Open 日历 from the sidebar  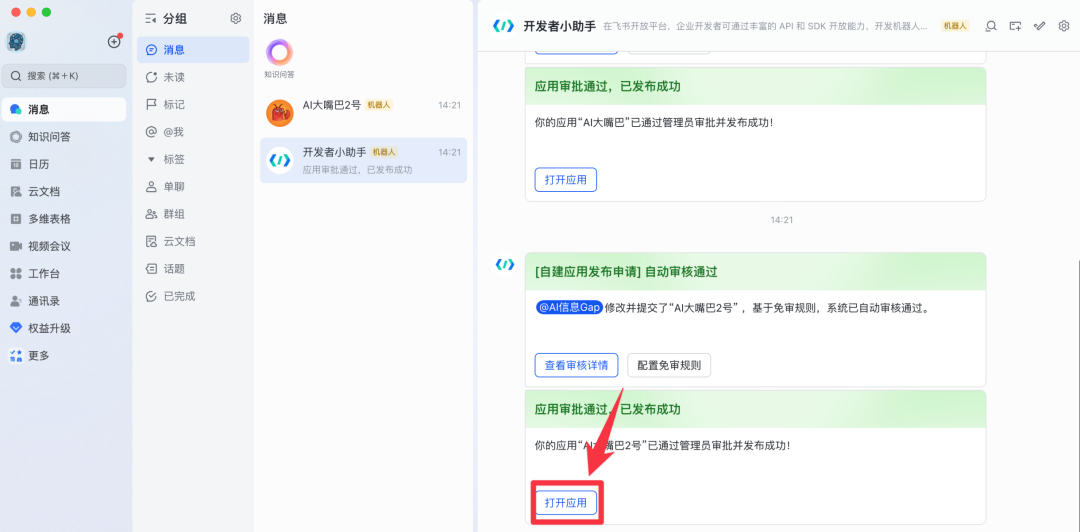point(38,164)
